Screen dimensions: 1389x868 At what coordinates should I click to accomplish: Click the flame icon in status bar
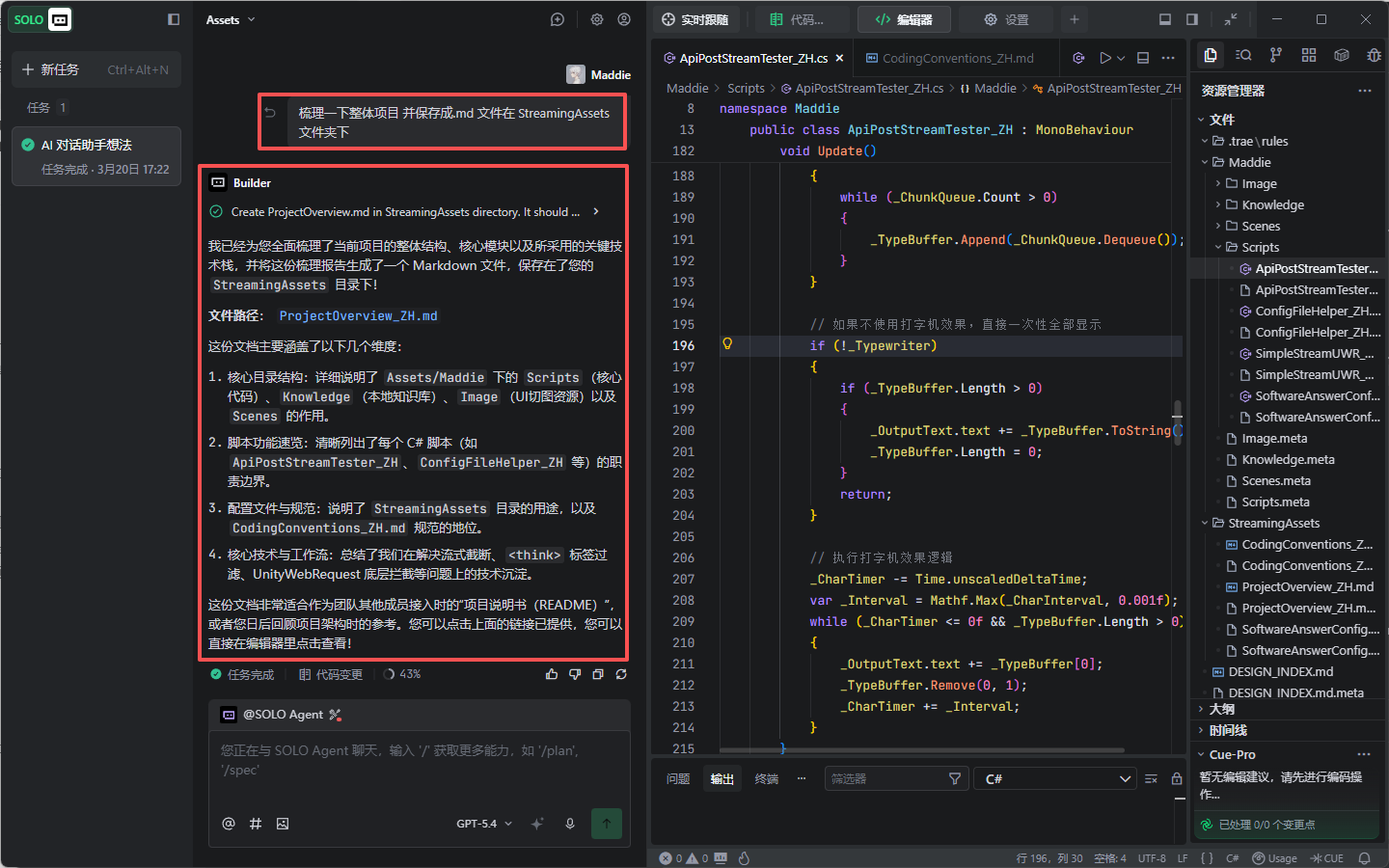click(744, 858)
